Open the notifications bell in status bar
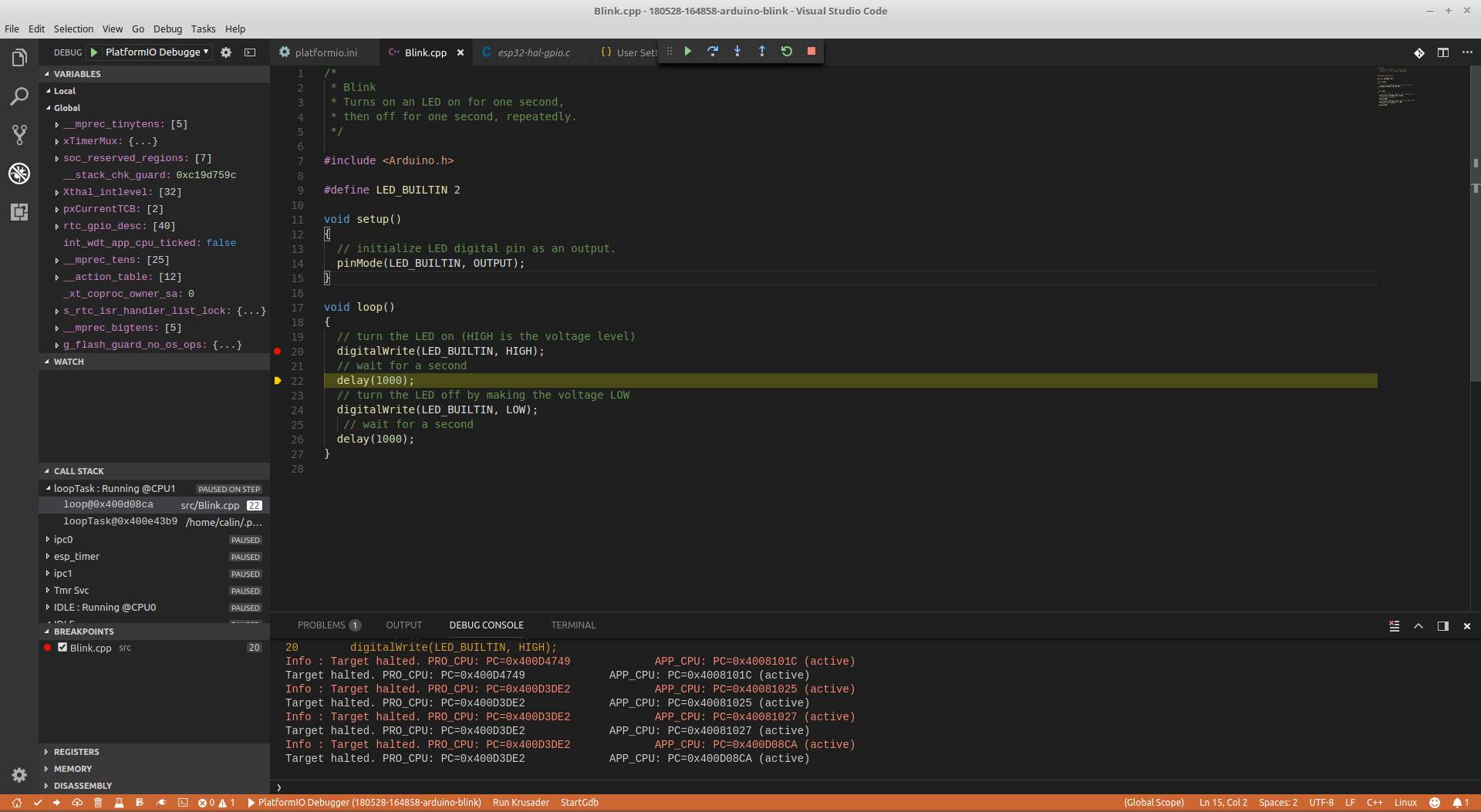The height and width of the screenshot is (812, 1481). pos(1460,803)
